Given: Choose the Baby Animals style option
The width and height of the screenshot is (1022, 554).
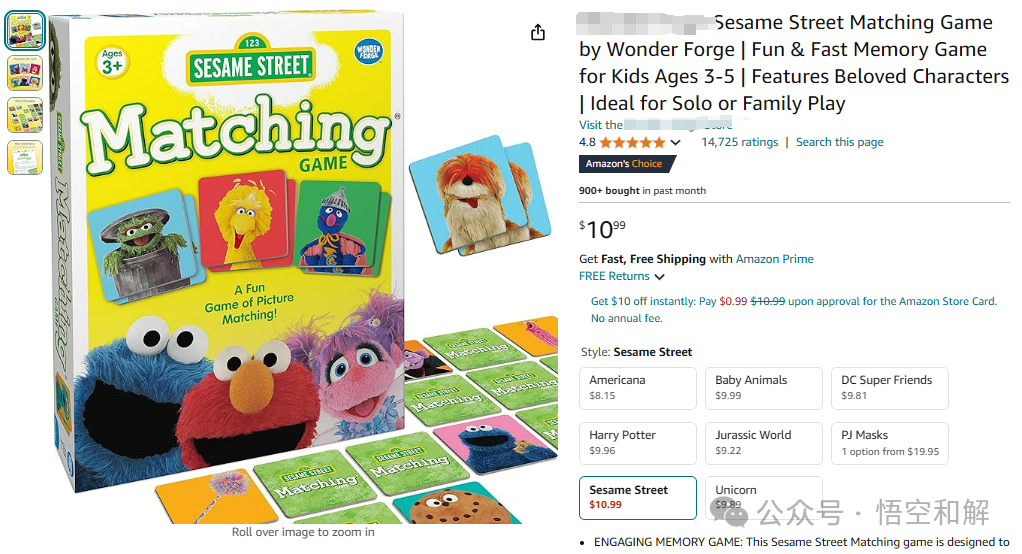Looking at the screenshot, I should click(x=764, y=388).
